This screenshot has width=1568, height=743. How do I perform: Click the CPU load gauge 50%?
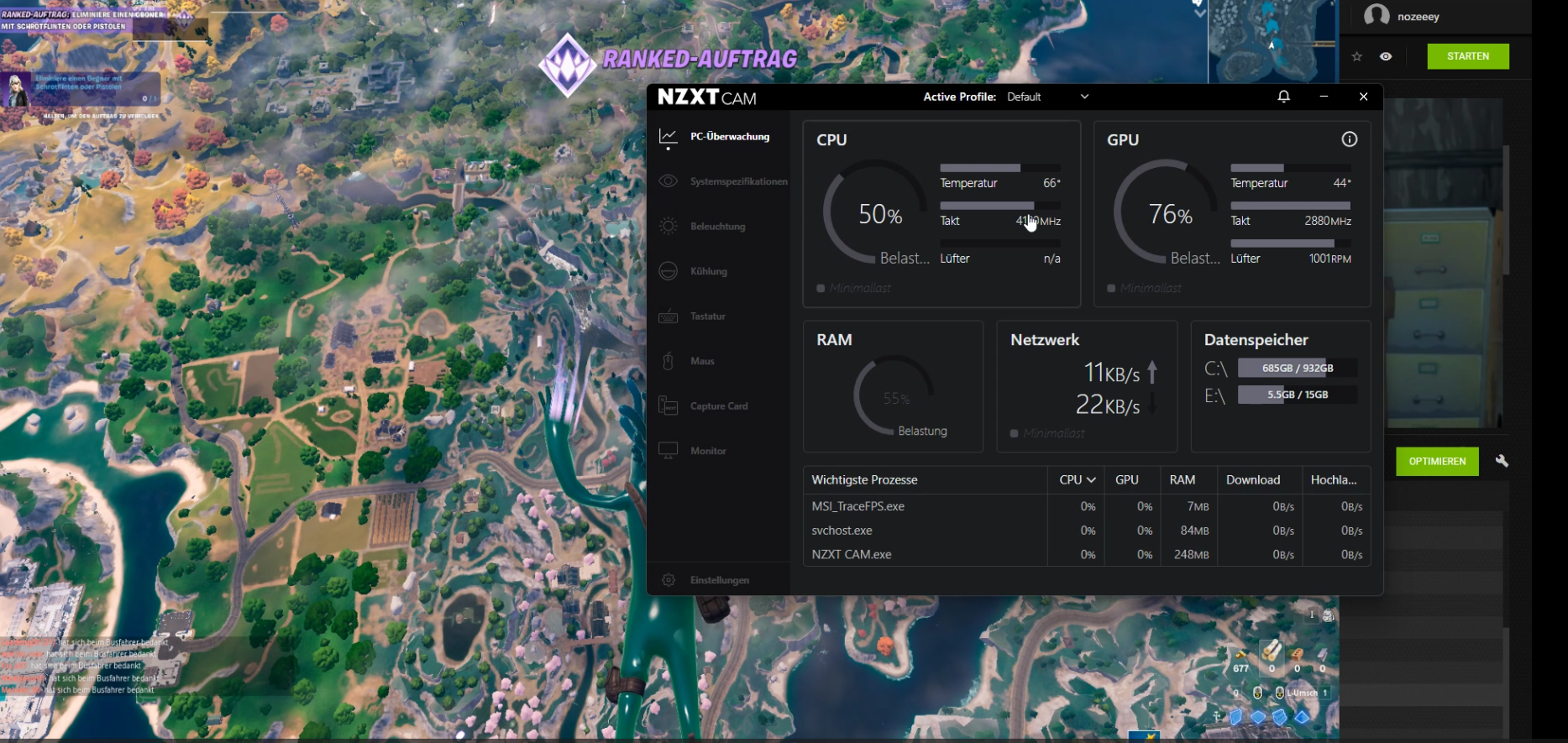876,212
